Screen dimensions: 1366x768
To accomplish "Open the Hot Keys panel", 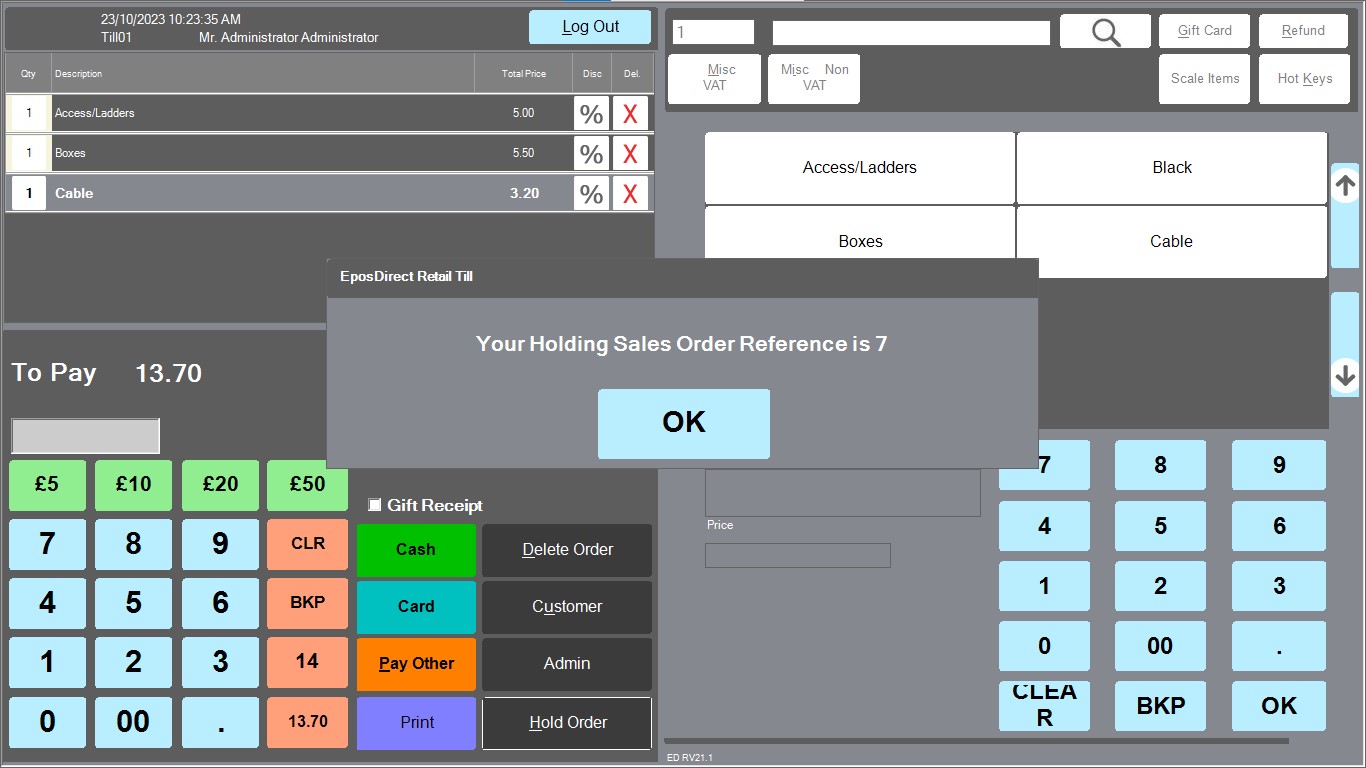I will (x=1304, y=78).
